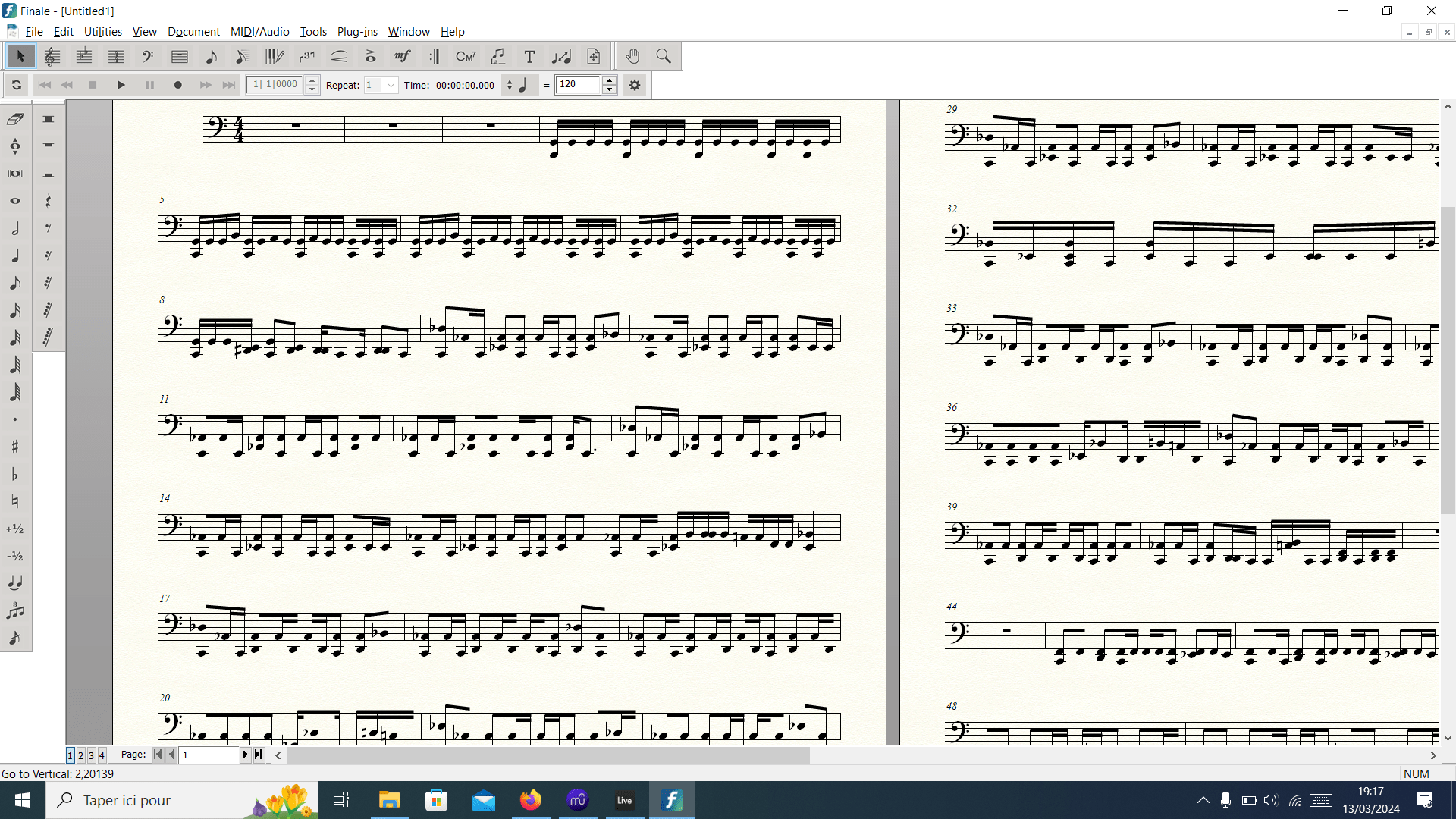
Task: Click the Page number input field
Action: 209,755
